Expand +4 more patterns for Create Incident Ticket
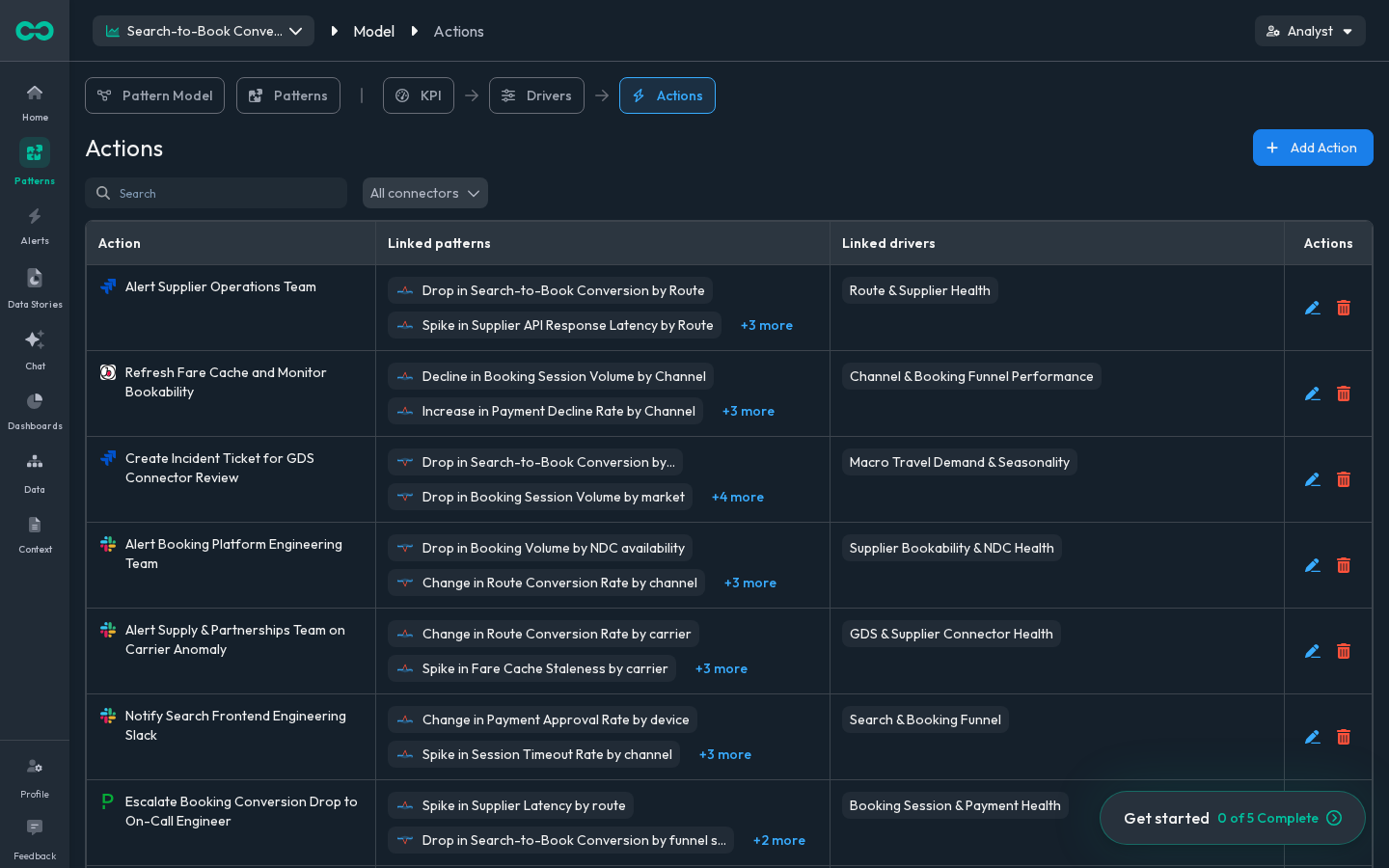 (x=738, y=497)
